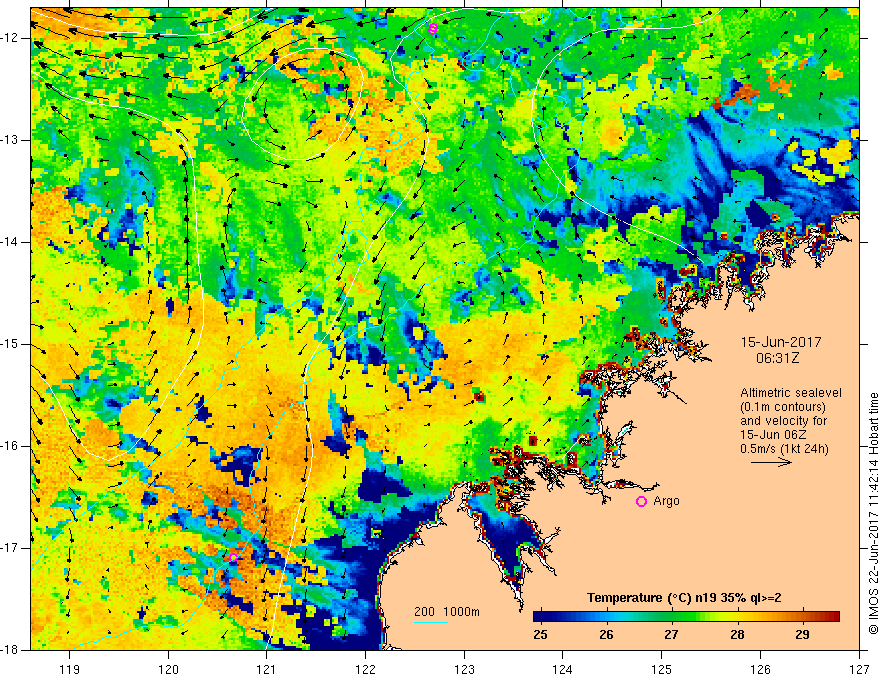Click the velocity scale reference arrow

tap(771, 462)
